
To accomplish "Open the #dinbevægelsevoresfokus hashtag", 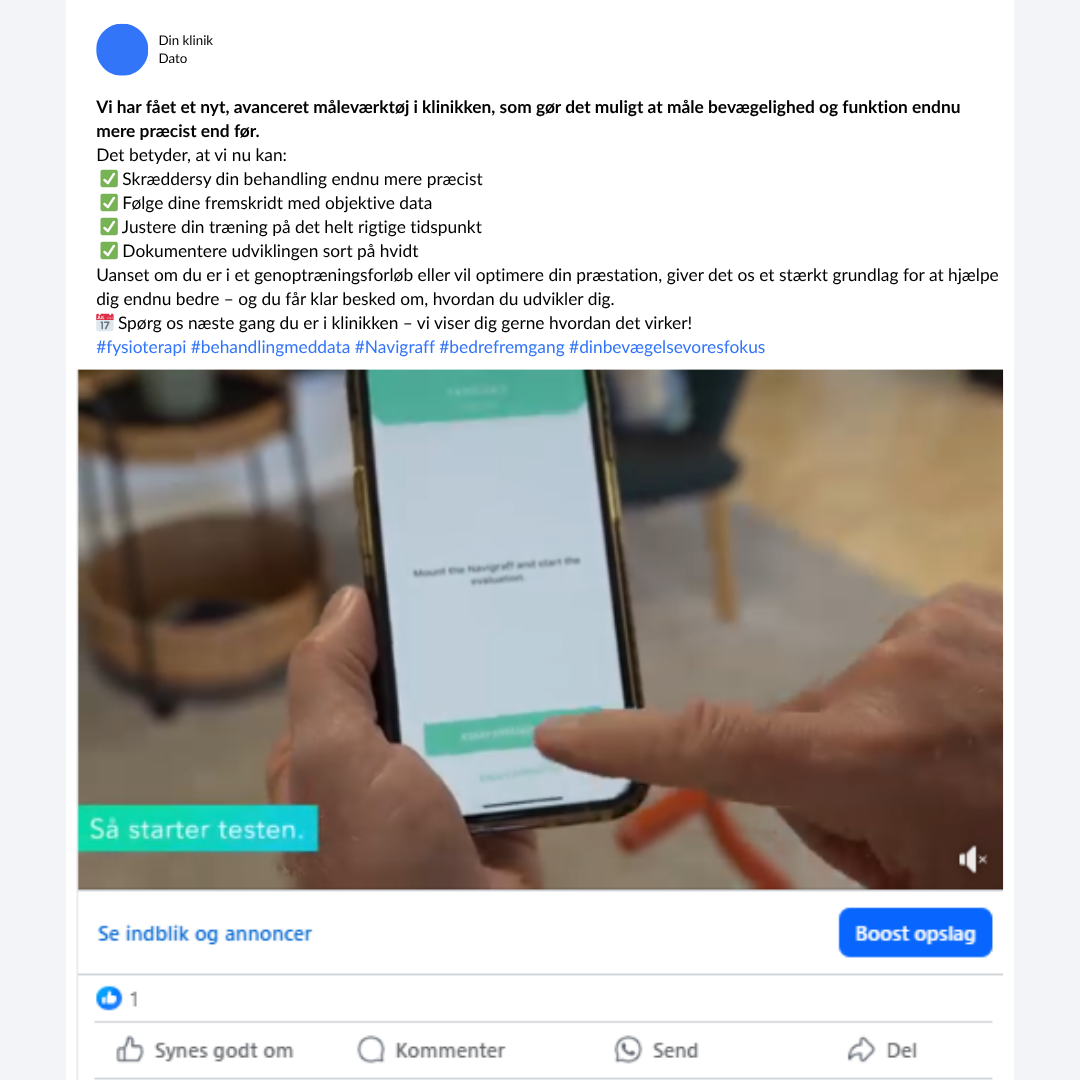I will point(667,346).
